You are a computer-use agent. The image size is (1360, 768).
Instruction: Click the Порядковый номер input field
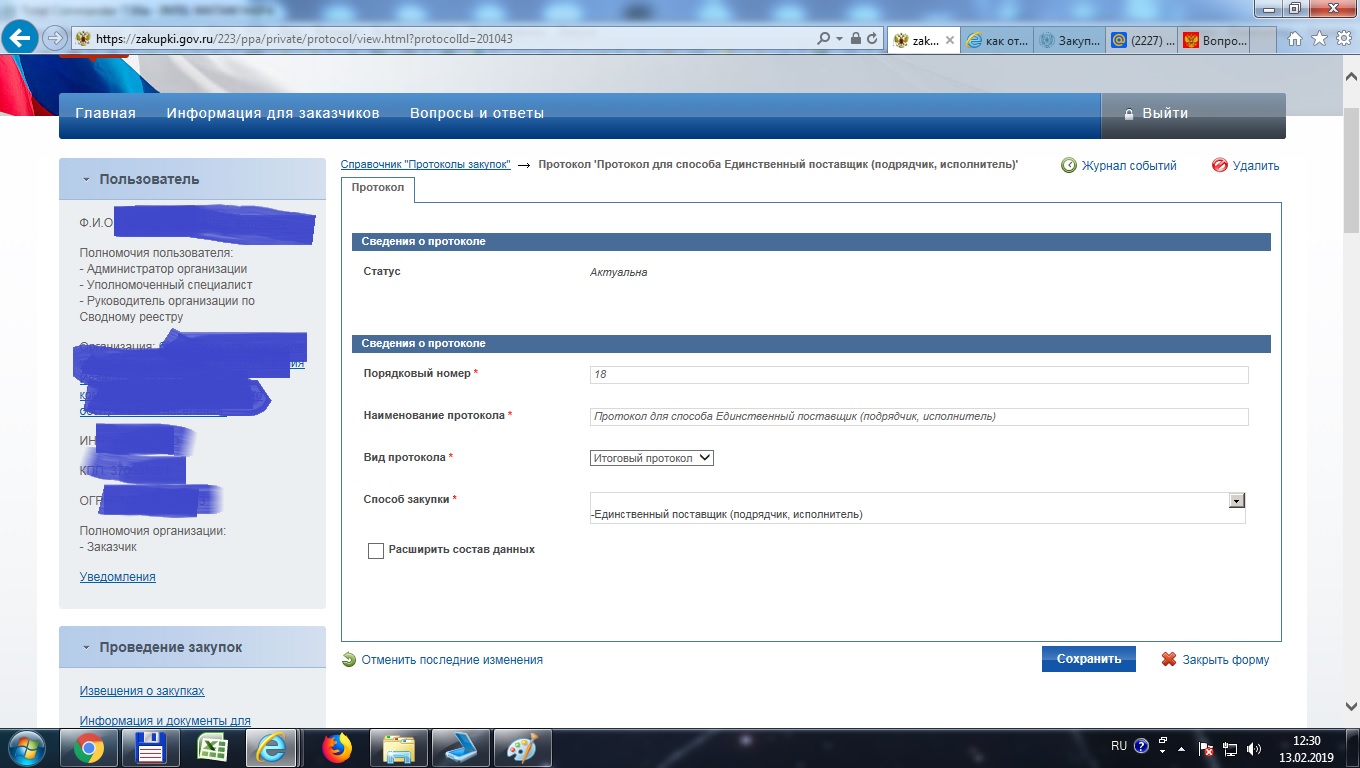point(918,375)
